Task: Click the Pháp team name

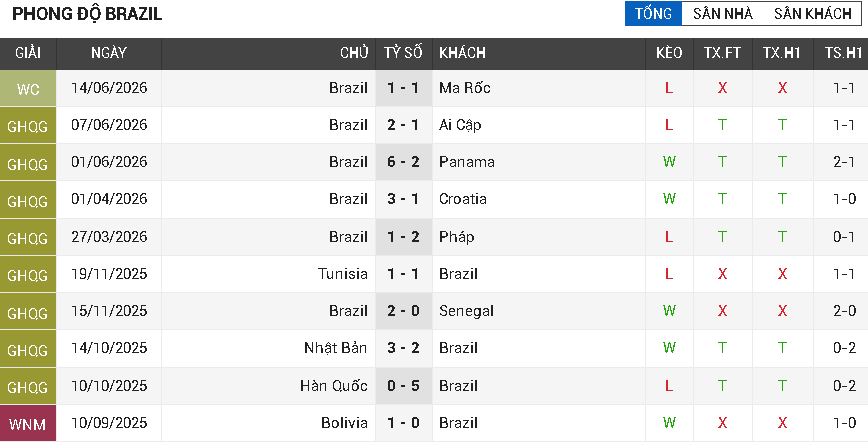Action: point(456,237)
